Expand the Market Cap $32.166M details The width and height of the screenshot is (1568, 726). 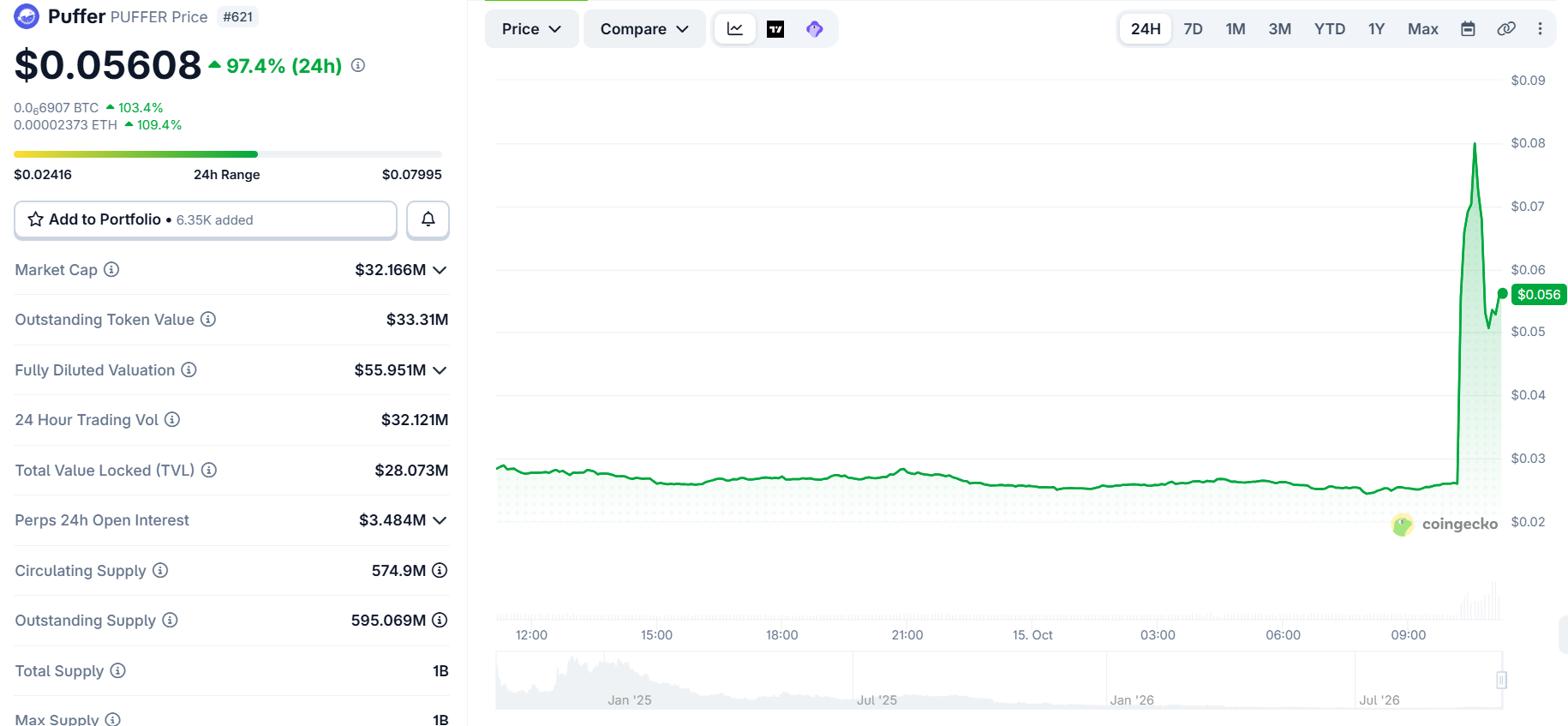440,270
